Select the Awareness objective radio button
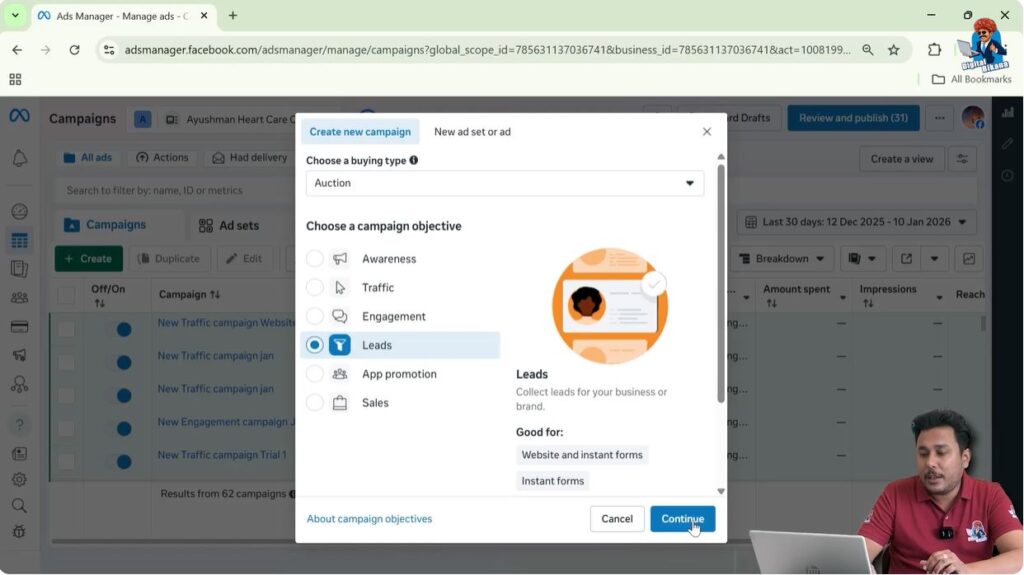The height and width of the screenshot is (575, 1024). pyautogui.click(x=315, y=259)
